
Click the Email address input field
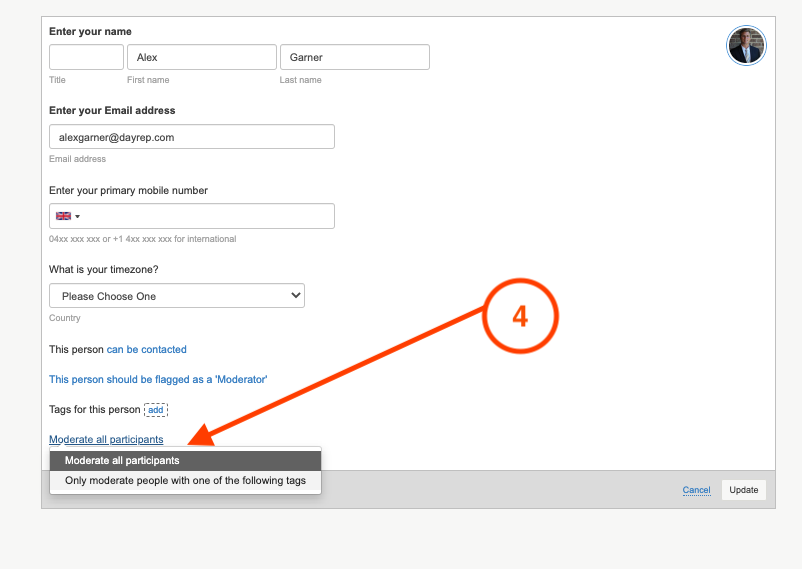(x=191, y=137)
